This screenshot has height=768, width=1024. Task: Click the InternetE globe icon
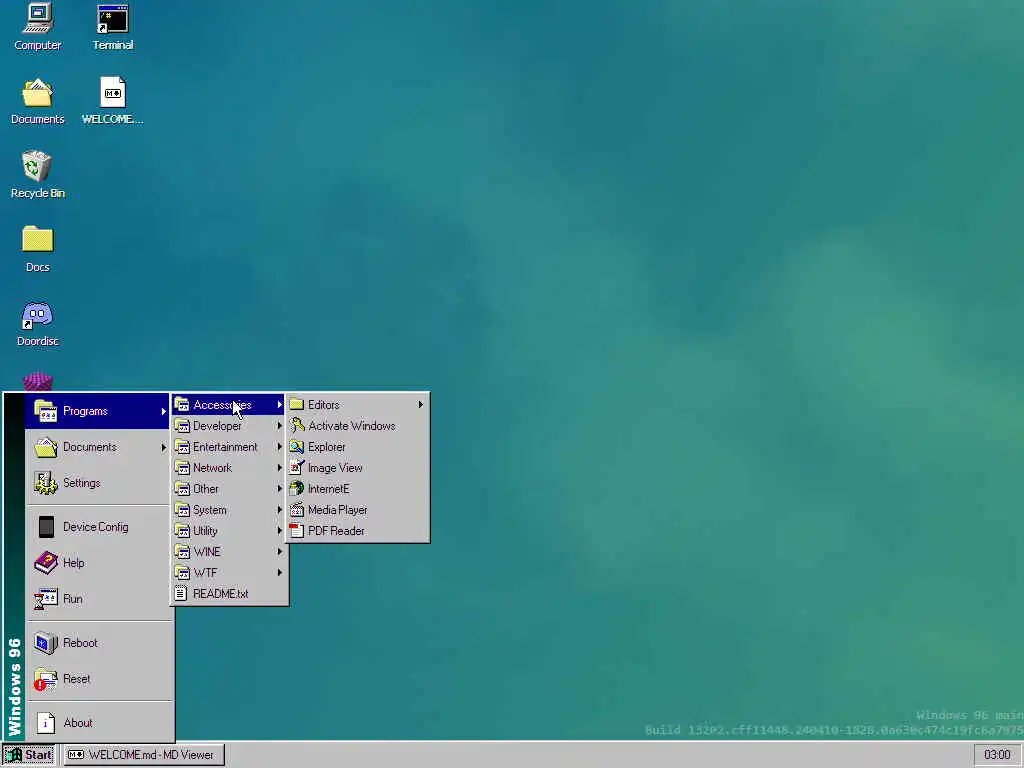coord(297,488)
